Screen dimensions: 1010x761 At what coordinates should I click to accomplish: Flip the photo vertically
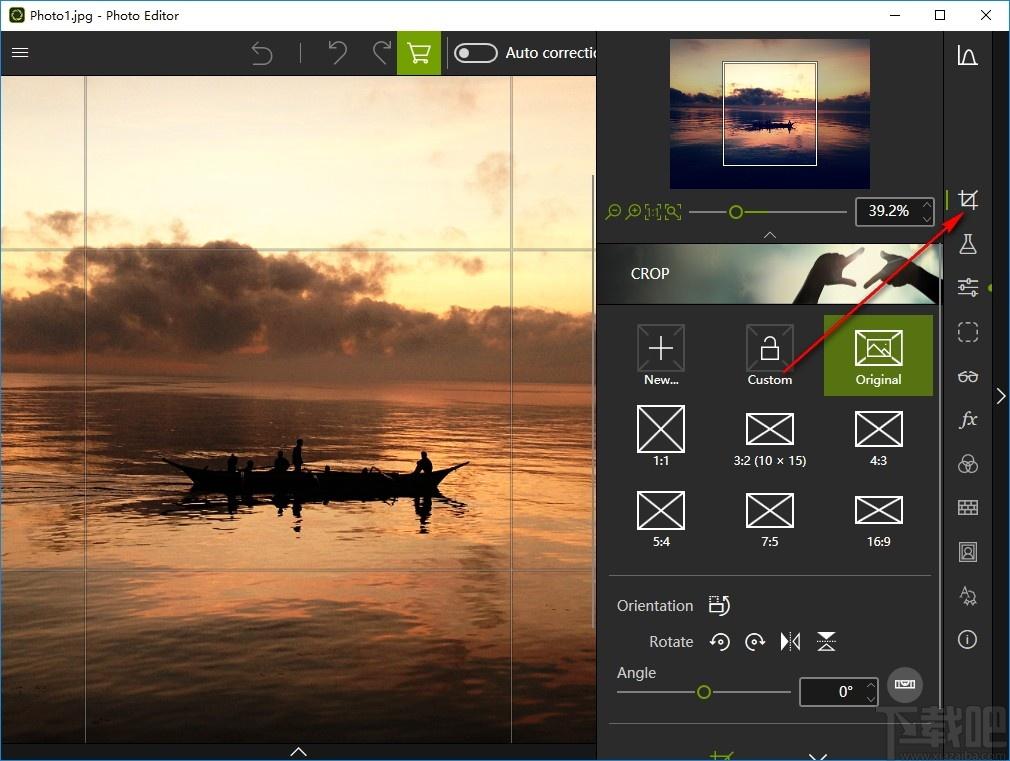pos(826,642)
